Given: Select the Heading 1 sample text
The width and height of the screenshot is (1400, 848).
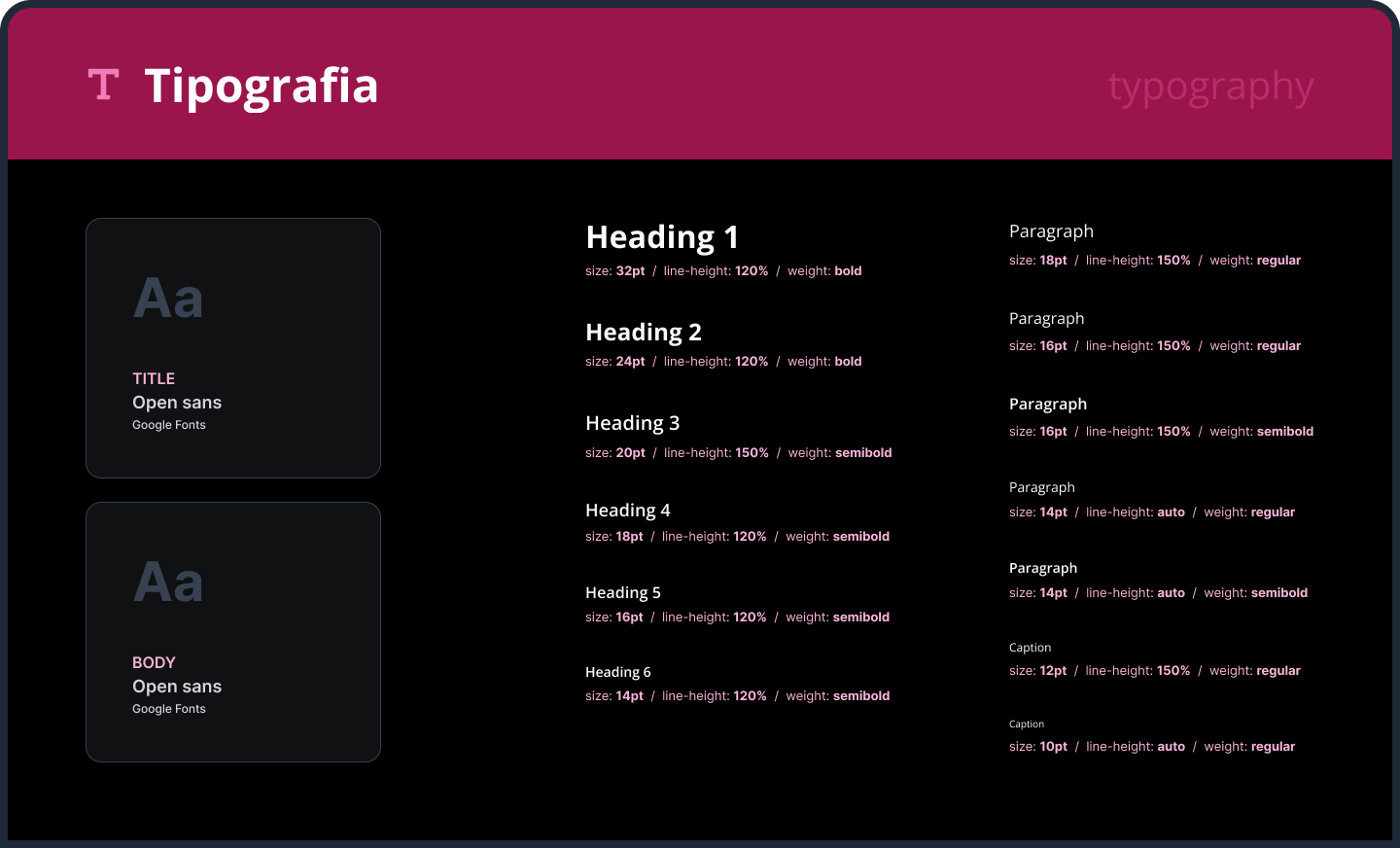Looking at the screenshot, I should [662, 237].
